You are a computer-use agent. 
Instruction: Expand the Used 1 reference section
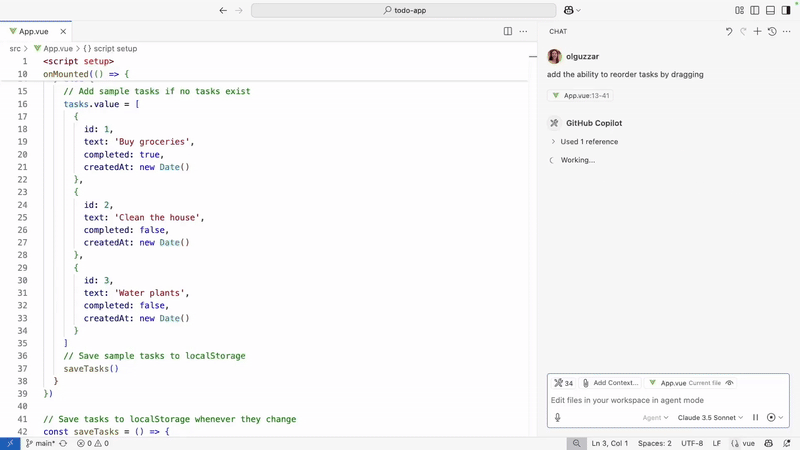584,141
